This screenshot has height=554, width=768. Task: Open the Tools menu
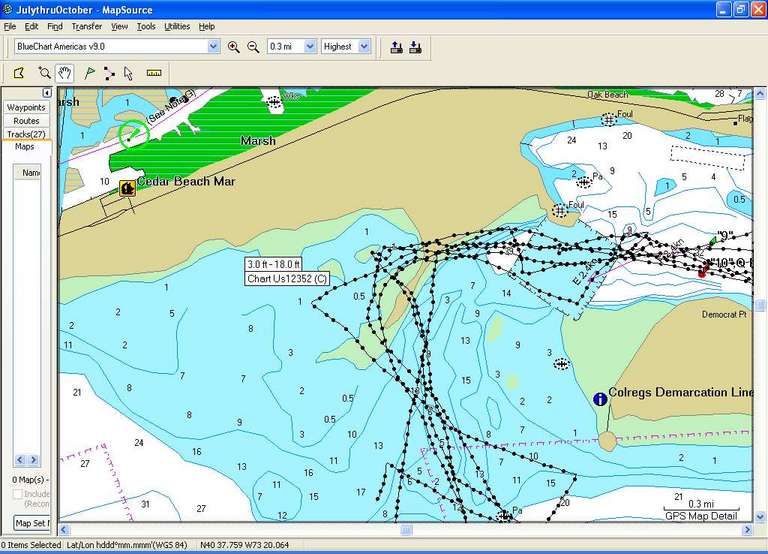[146, 26]
